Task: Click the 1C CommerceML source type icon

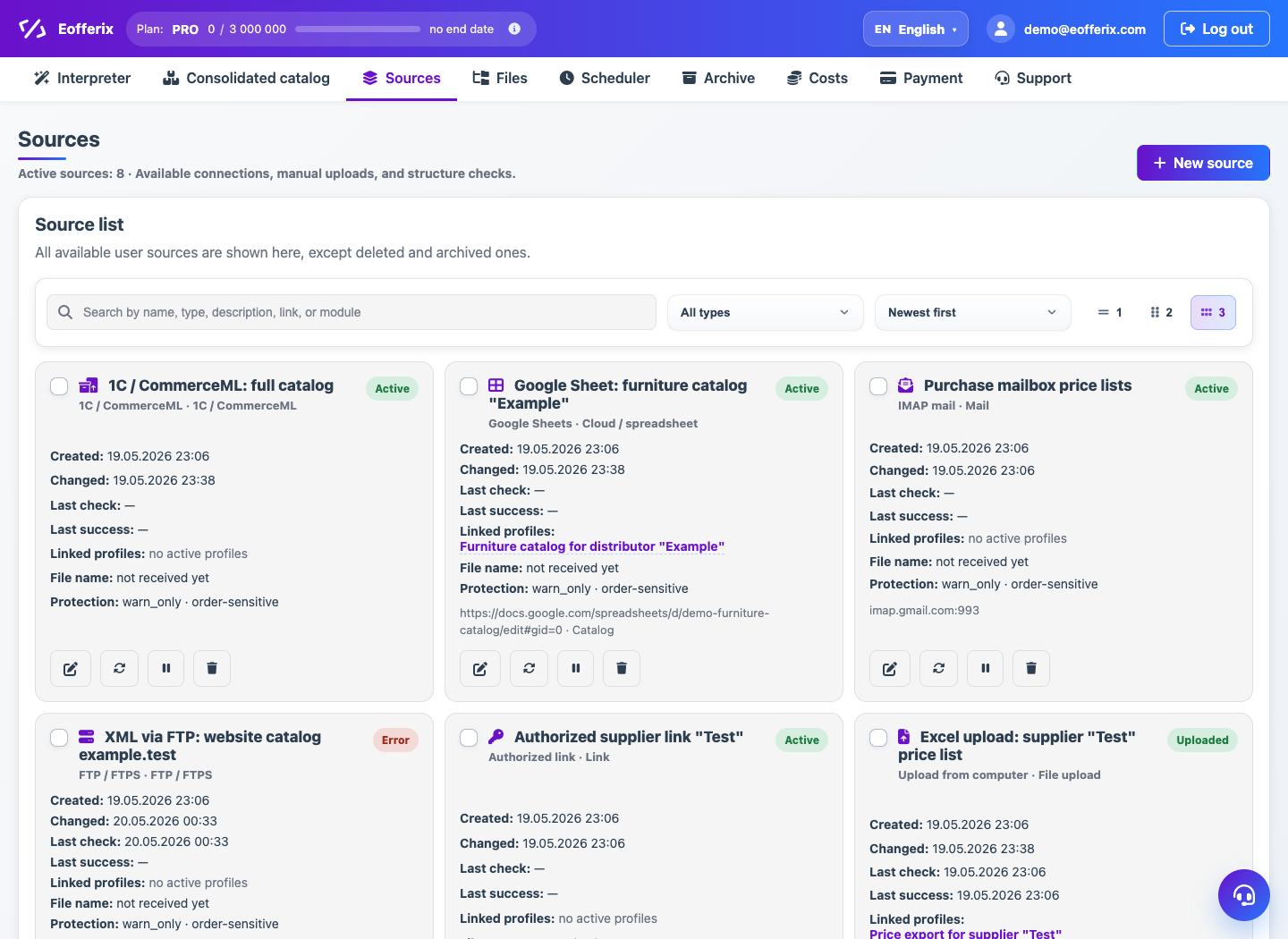Action: pos(89,385)
